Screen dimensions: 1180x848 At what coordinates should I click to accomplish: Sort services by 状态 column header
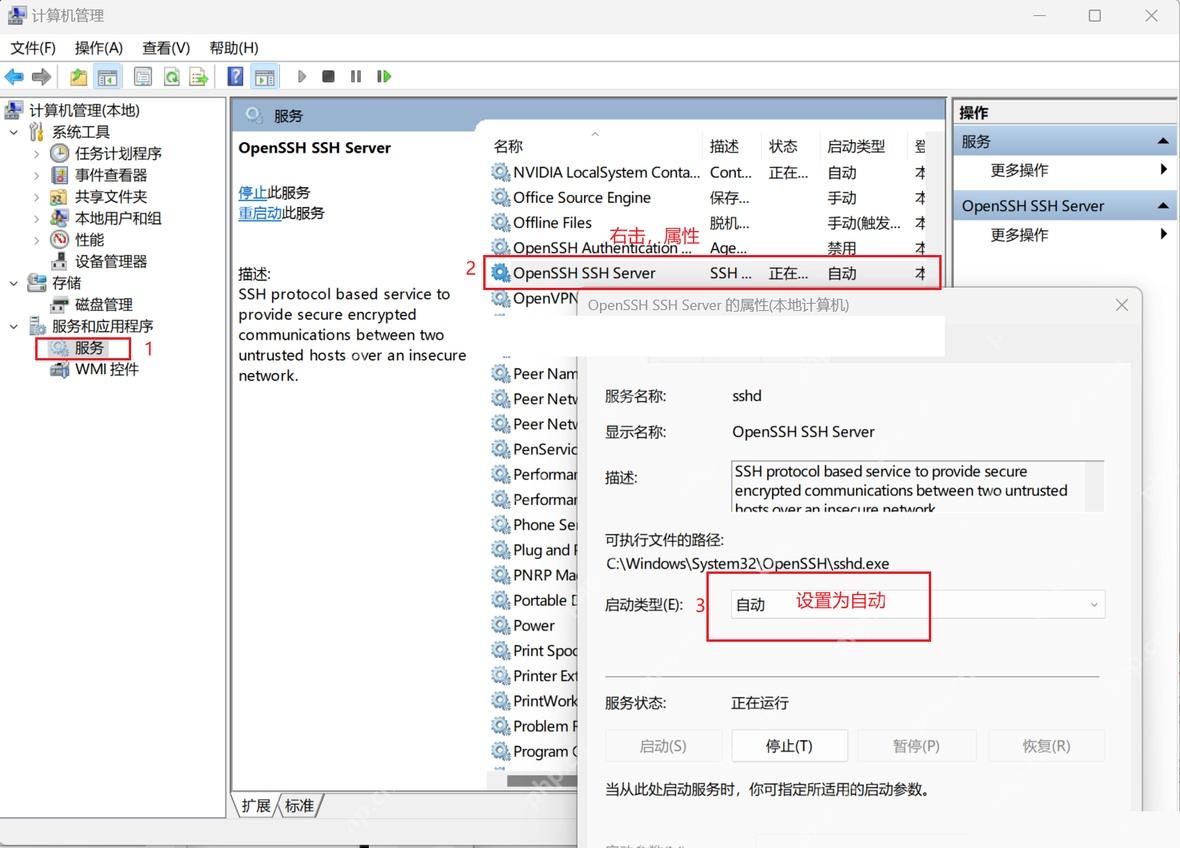click(x=783, y=146)
